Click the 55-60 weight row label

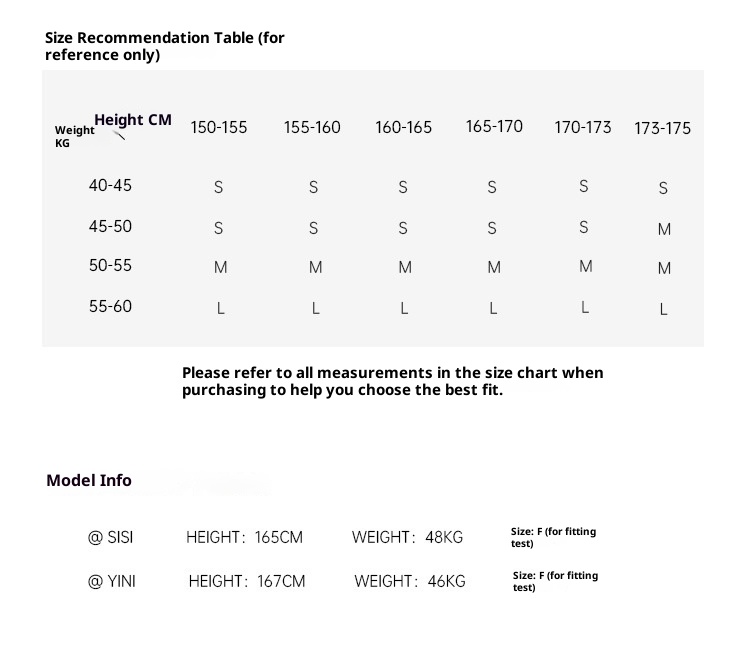coord(110,307)
